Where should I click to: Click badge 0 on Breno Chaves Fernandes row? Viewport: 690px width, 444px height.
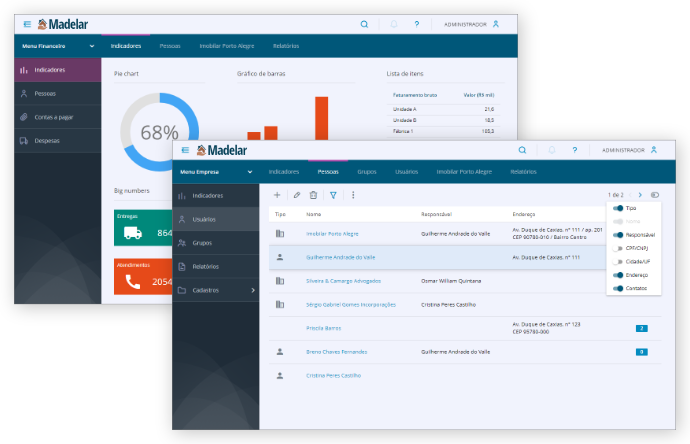[642, 352]
